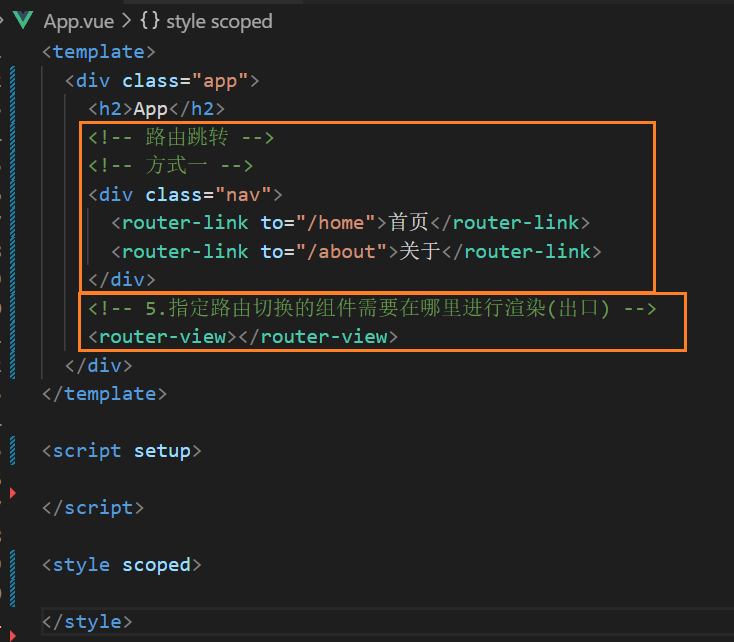Click the "app" class value

click(x=220, y=81)
